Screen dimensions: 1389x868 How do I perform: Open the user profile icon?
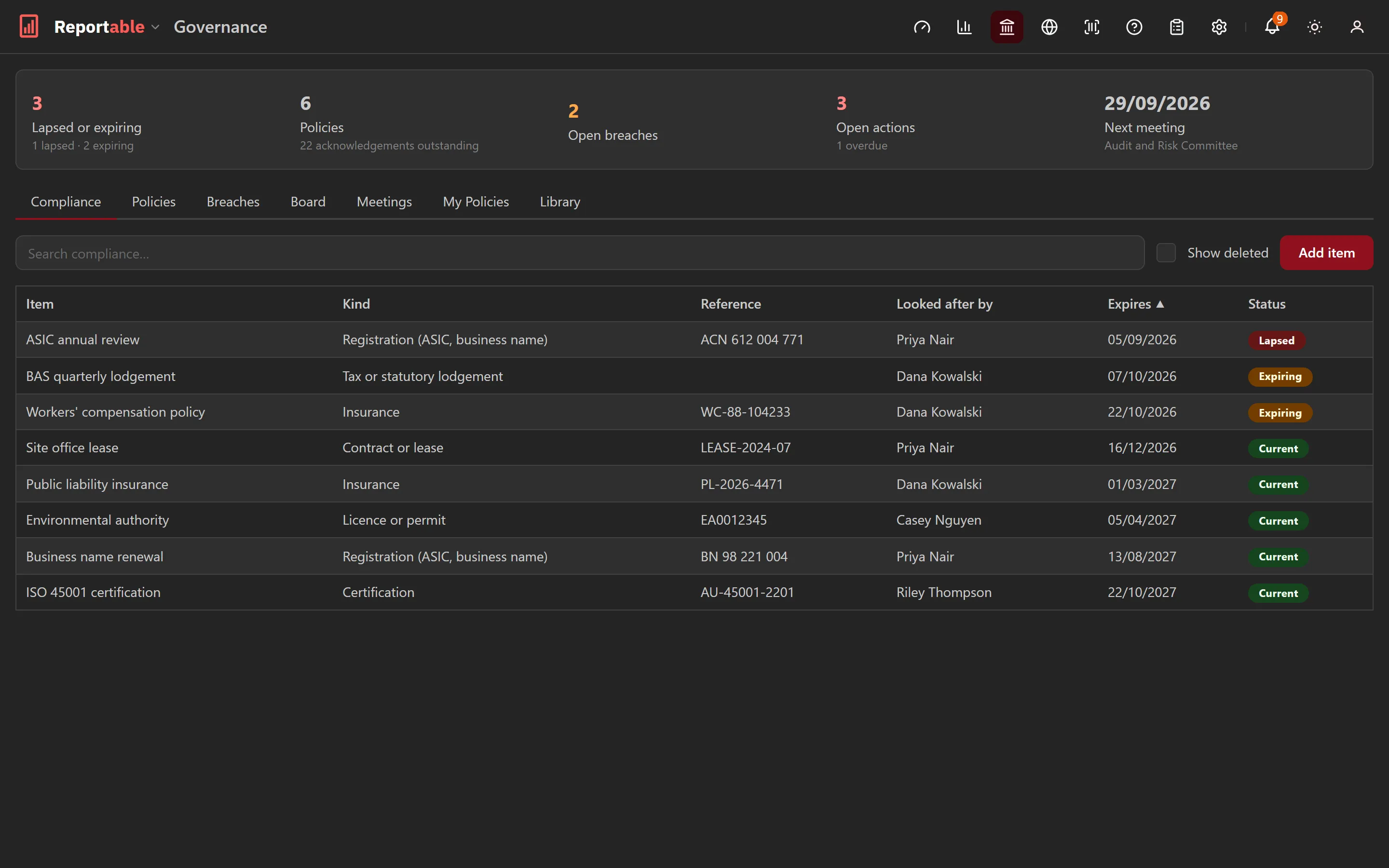coord(1357,27)
